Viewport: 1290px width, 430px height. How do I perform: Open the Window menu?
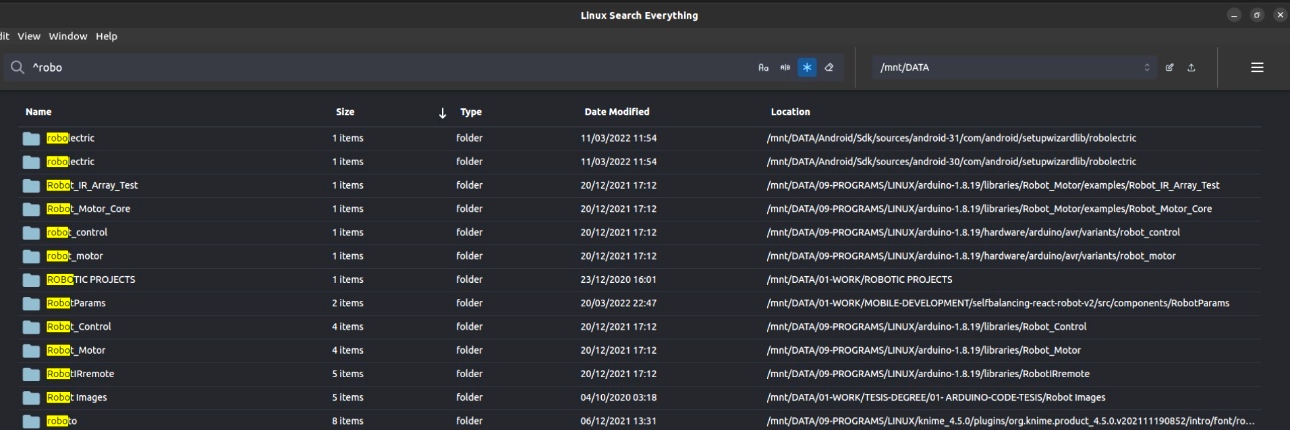coord(68,36)
